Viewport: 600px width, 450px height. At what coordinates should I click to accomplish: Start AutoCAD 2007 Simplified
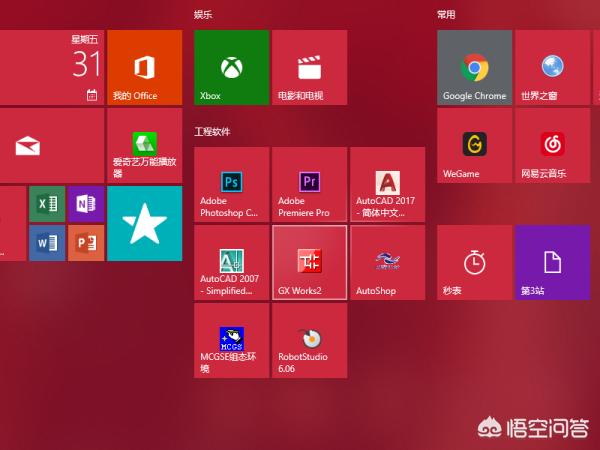click(x=231, y=263)
